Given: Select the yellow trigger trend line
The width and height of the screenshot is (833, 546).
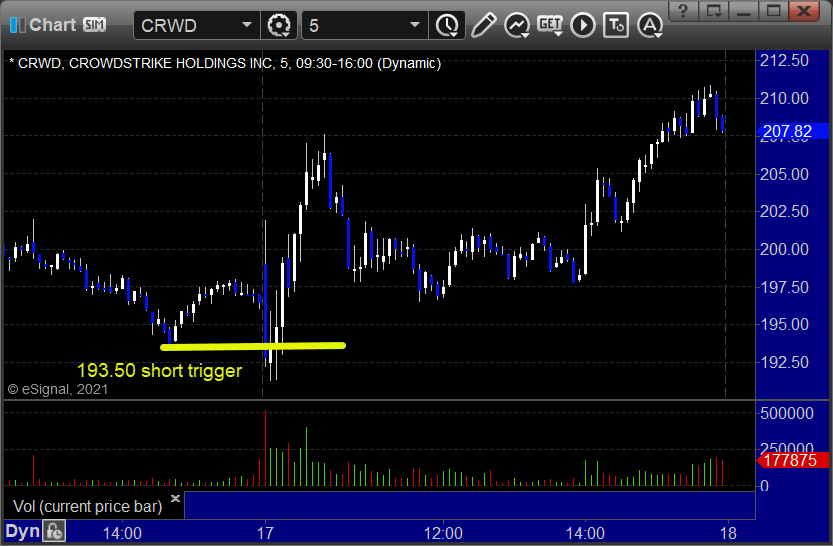Looking at the screenshot, I should tap(253, 346).
